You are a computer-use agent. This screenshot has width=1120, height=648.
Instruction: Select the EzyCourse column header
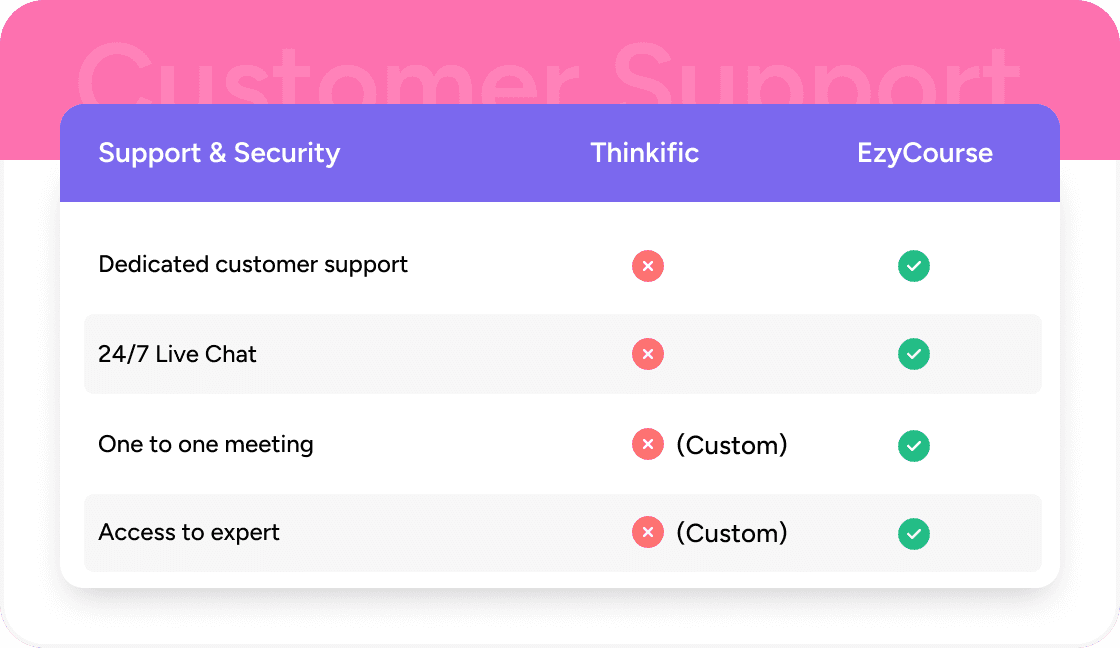tap(925, 153)
